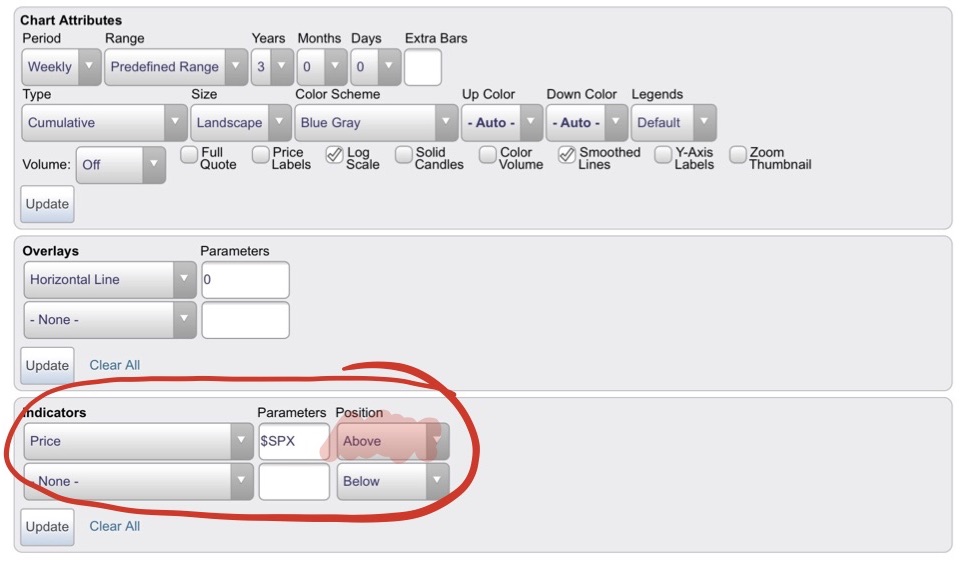
Task: Open the Horizontal Line overlay dropdown
Action: click(x=109, y=280)
